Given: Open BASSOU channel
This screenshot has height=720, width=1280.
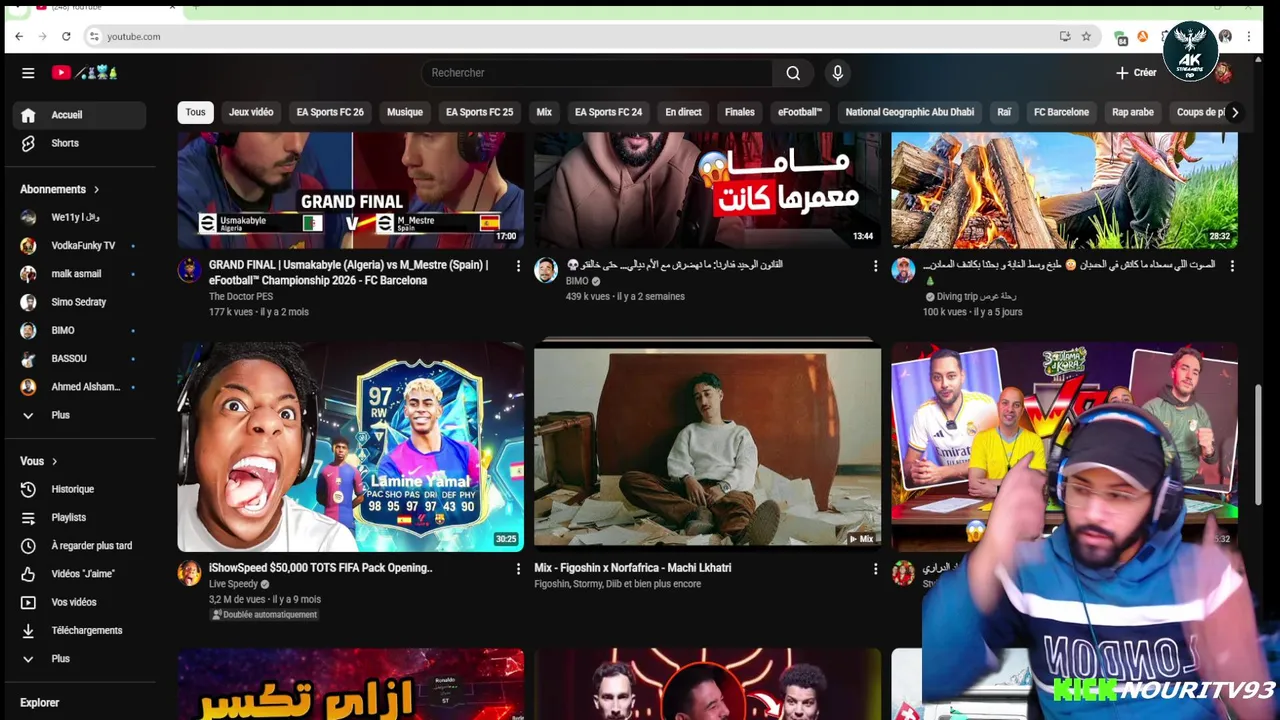Looking at the screenshot, I should [x=80, y=358].
